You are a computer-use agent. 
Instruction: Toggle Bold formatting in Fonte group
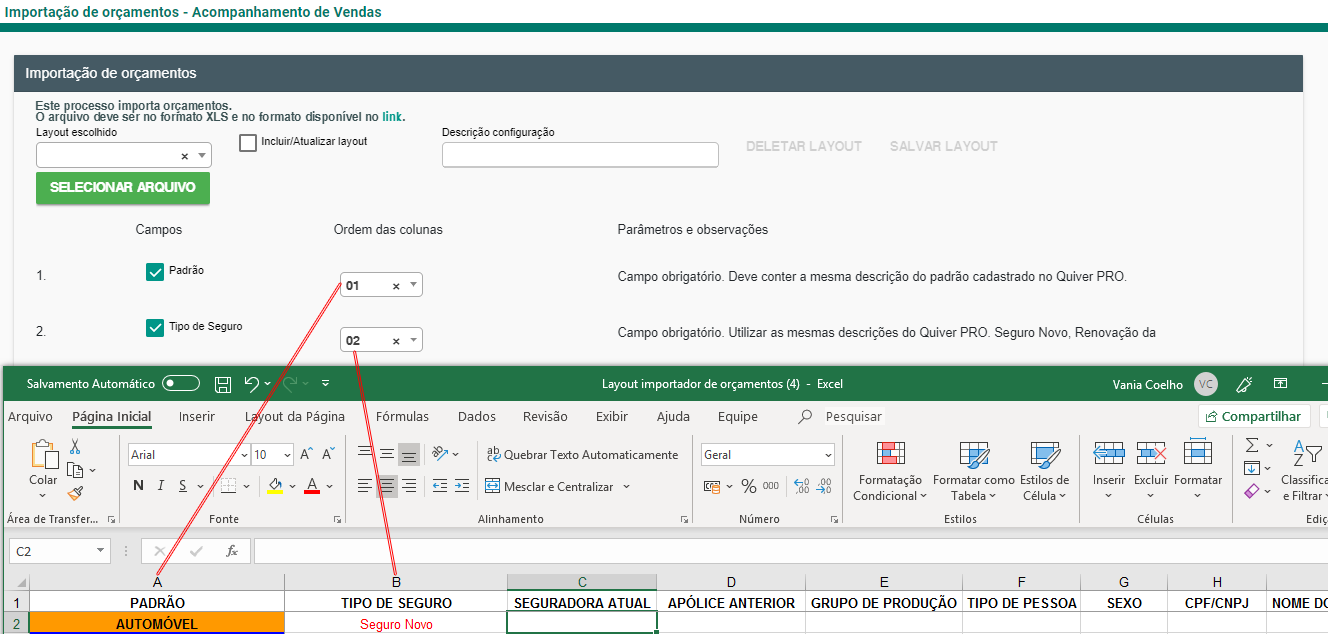point(139,486)
